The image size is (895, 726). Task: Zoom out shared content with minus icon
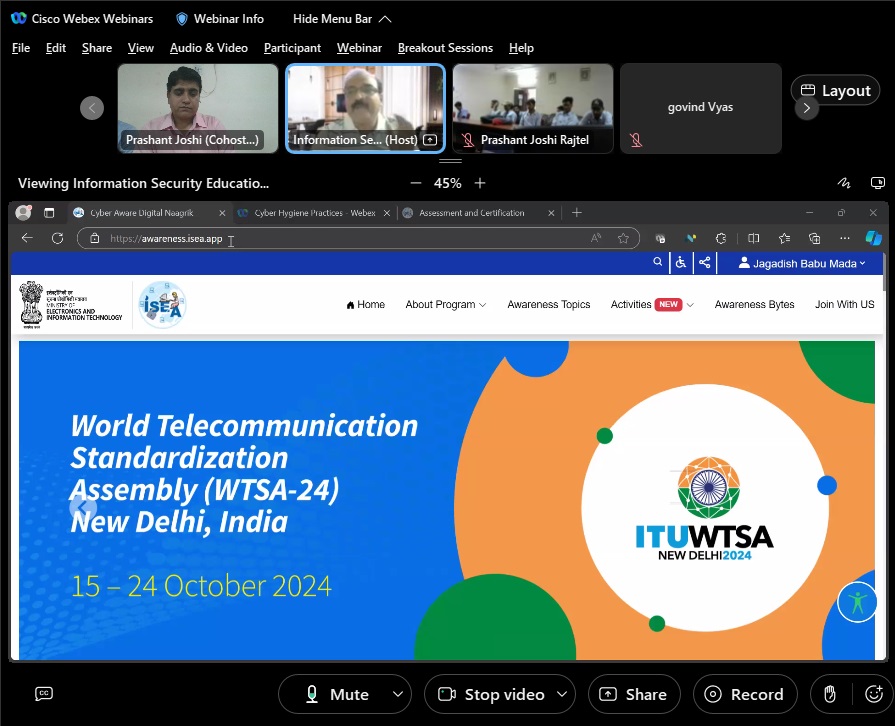point(416,183)
